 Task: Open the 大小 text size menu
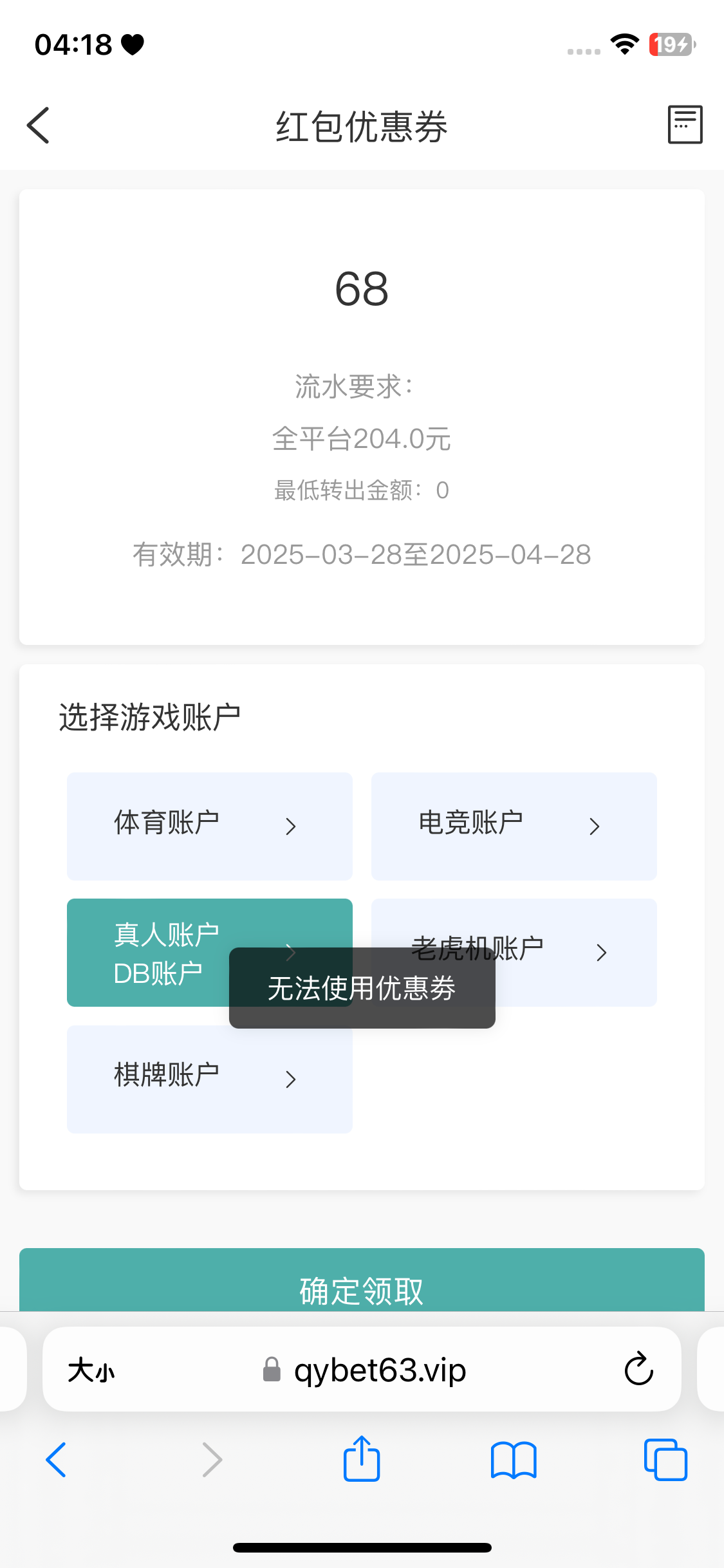coord(91,1370)
